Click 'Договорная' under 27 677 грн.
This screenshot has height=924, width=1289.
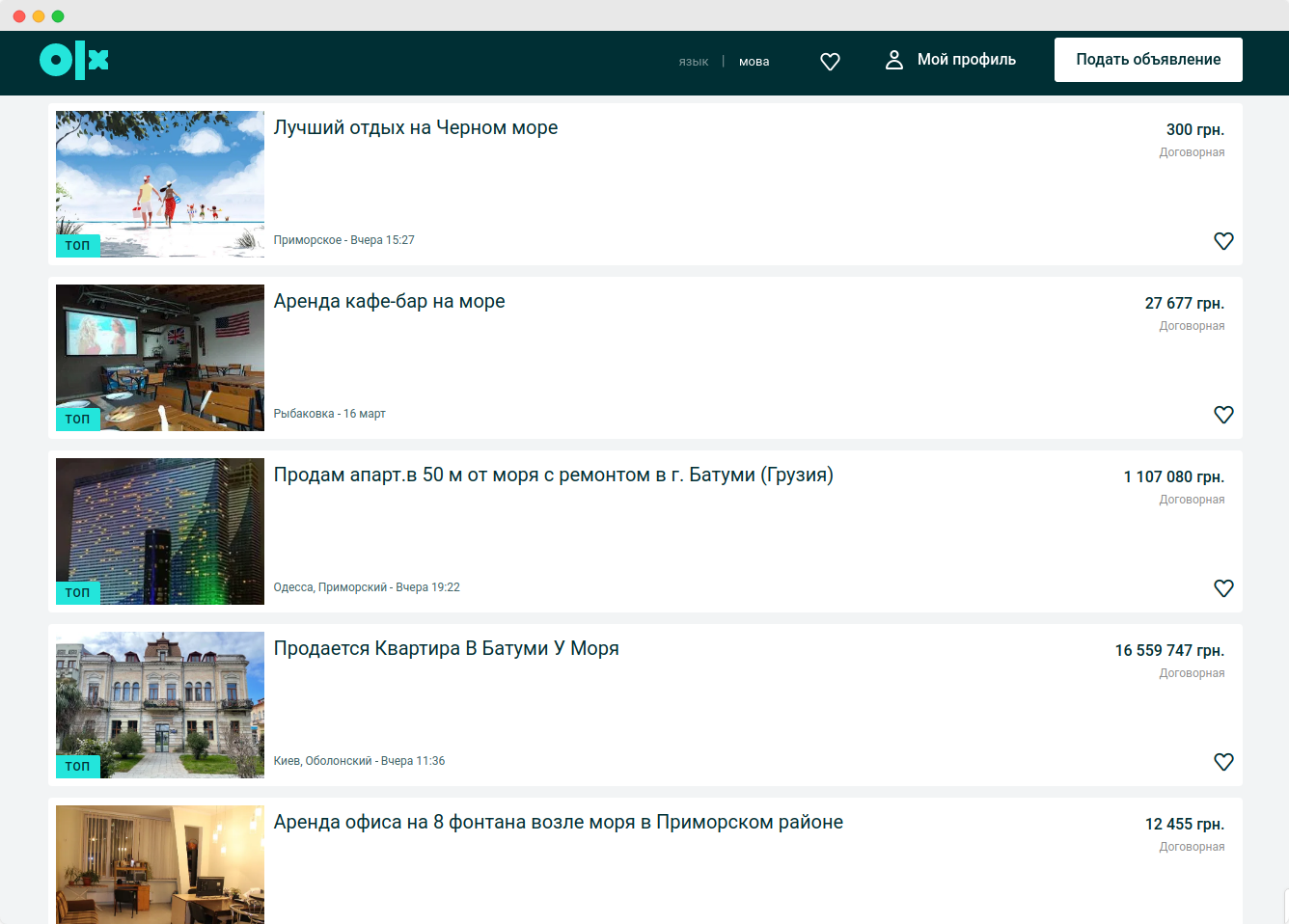1193,326
